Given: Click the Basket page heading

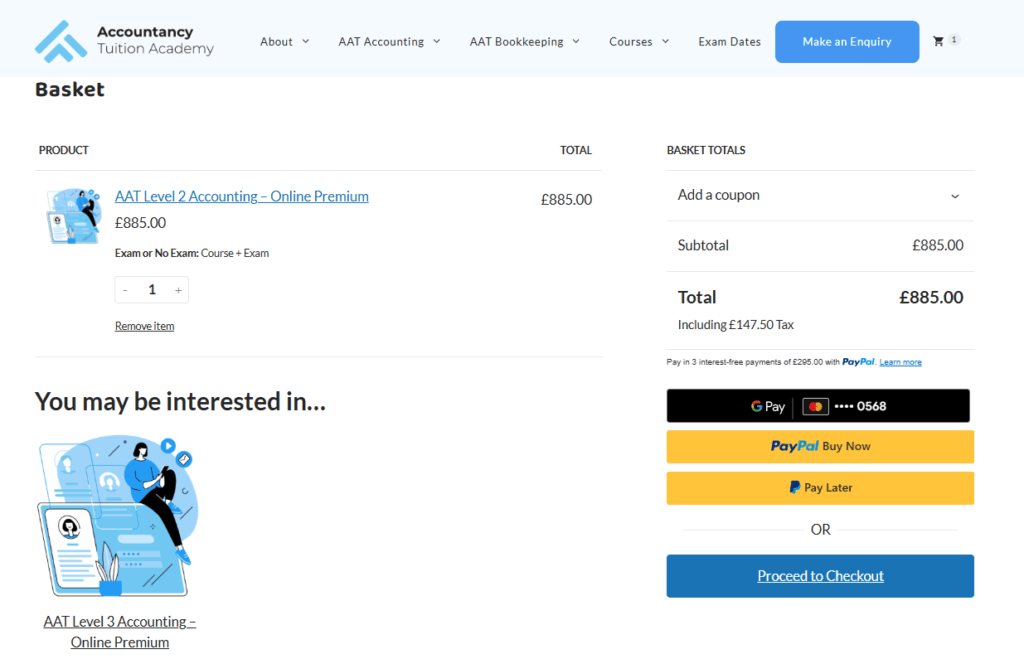Looking at the screenshot, I should pos(69,89).
